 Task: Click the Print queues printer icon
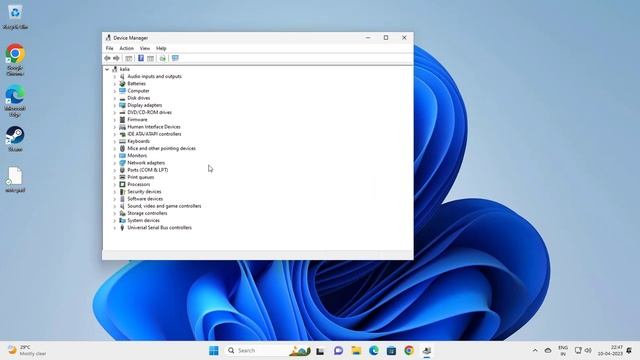pyautogui.click(x=122, y=177)
